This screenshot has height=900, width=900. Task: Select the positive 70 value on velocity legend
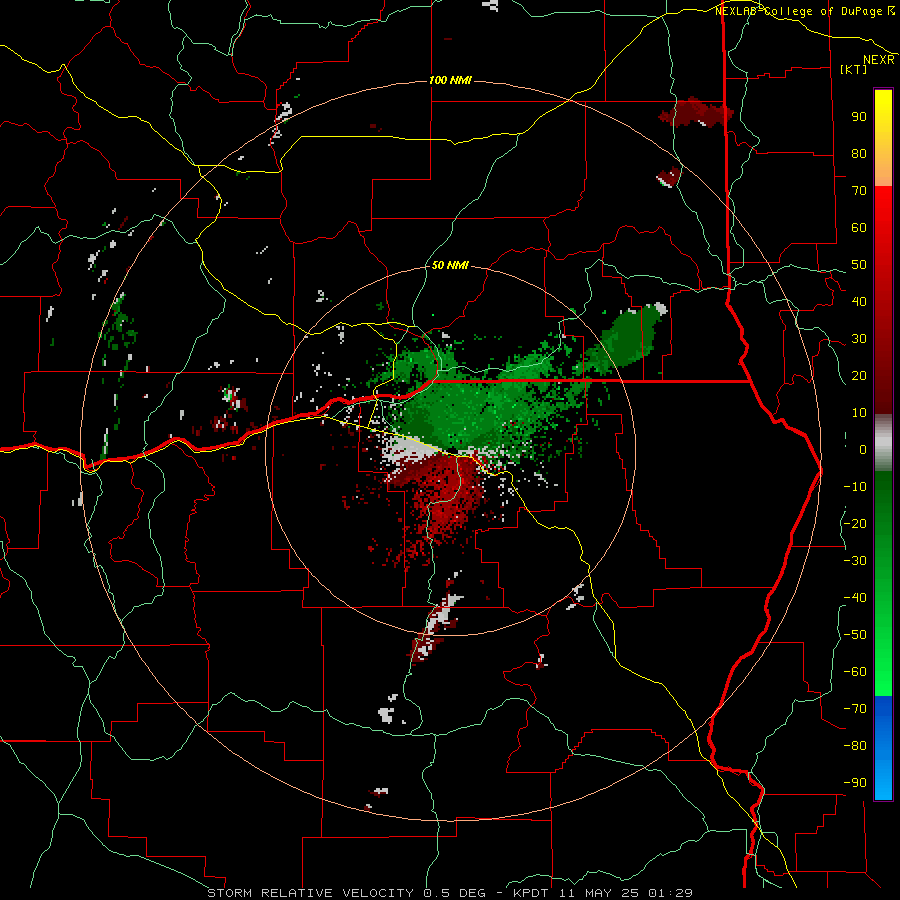coord(859,191)
